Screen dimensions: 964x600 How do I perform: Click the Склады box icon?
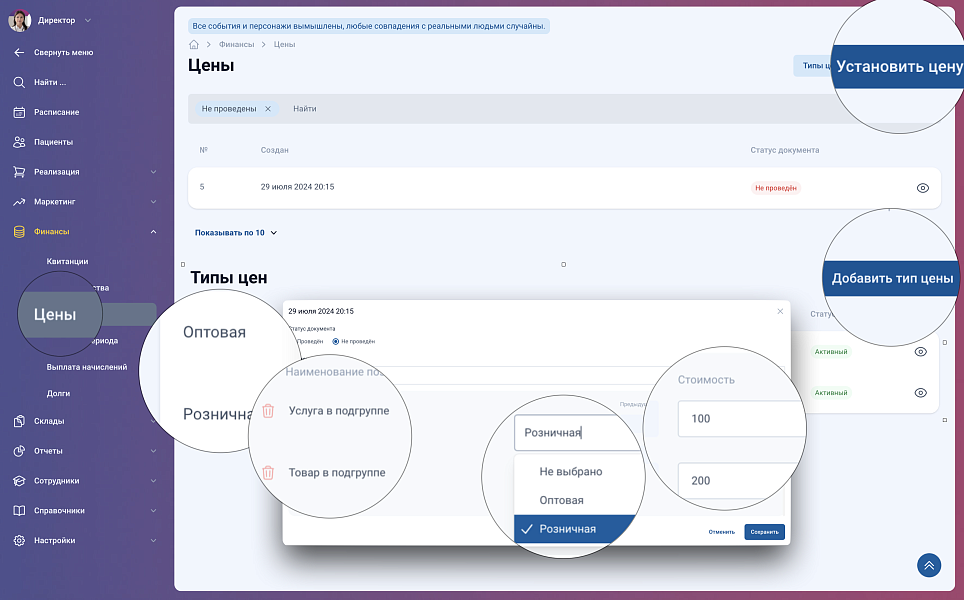[x=19, y=421]
